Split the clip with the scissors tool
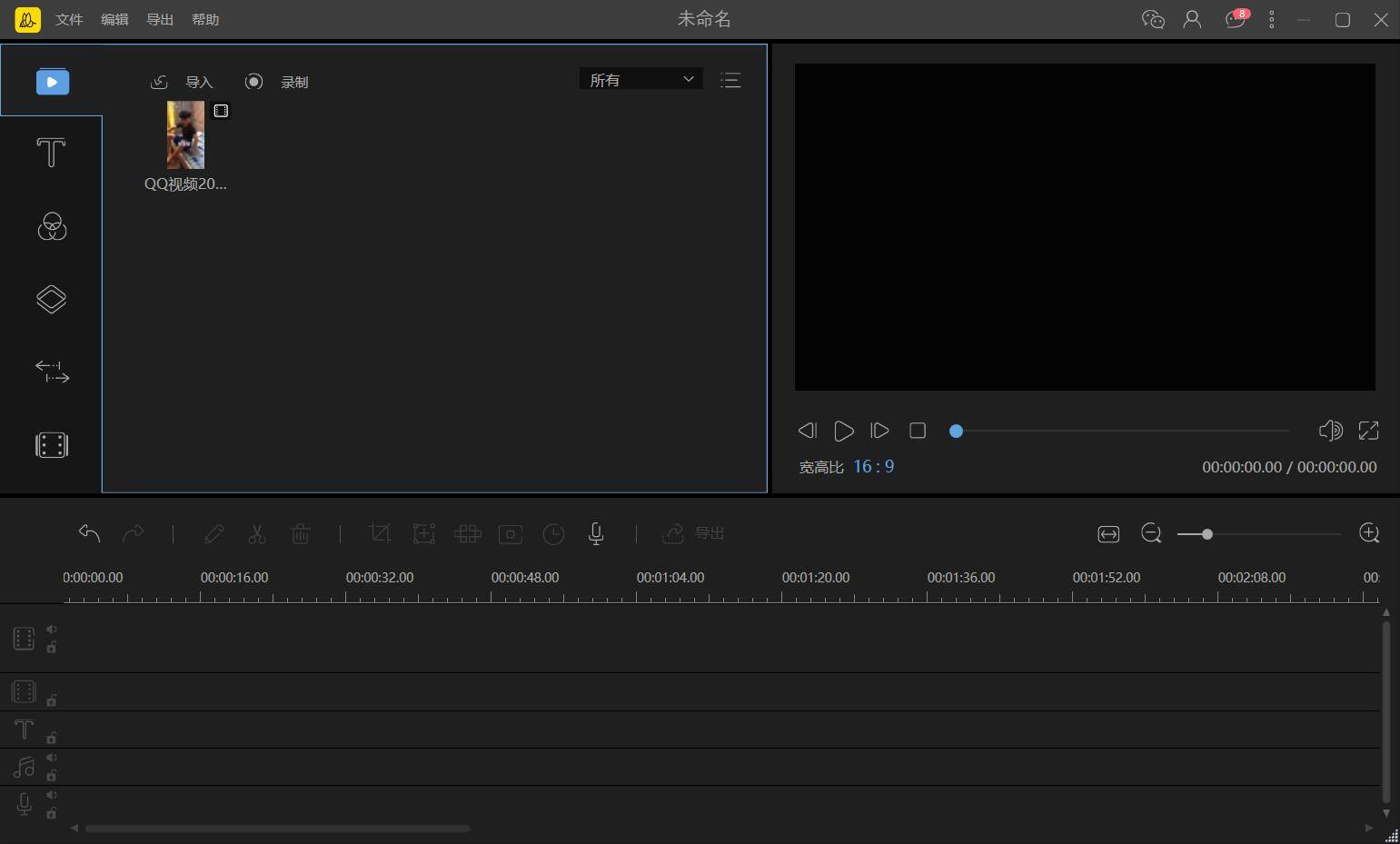Viewport: 1400px width, 844px height. point(257,533)
